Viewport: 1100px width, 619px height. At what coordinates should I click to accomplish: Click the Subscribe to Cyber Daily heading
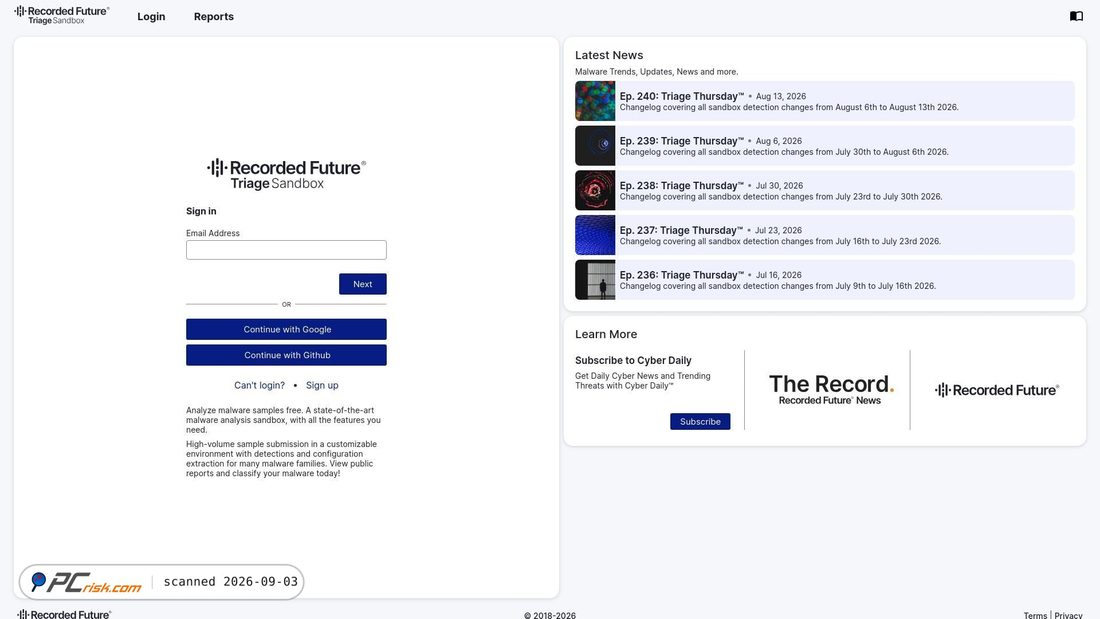633,360
